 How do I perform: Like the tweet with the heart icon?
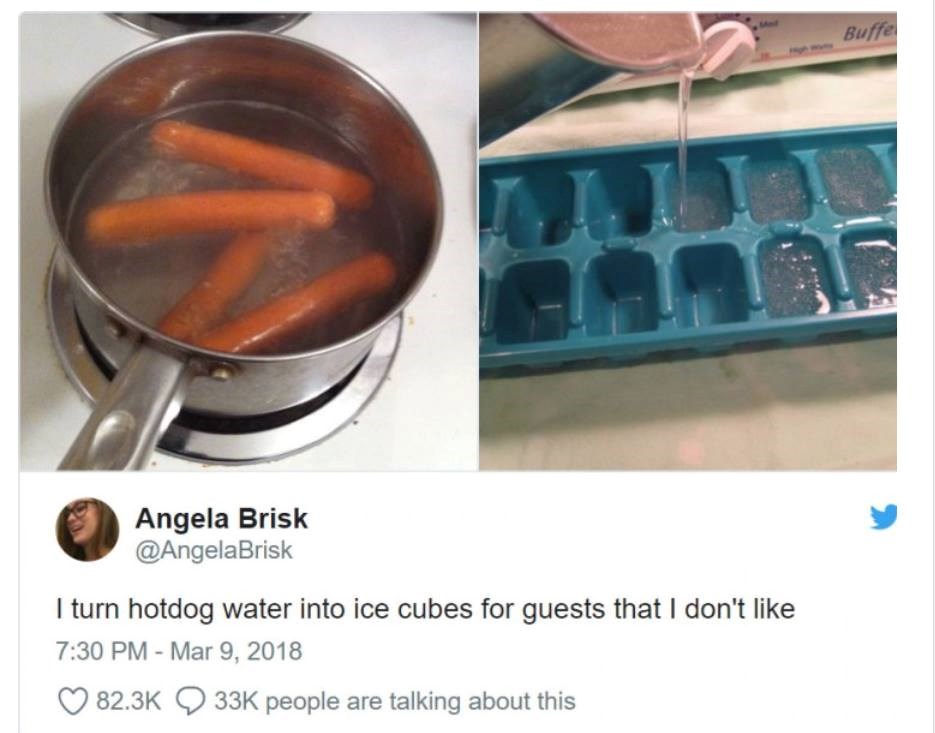[x=73, y=701]
